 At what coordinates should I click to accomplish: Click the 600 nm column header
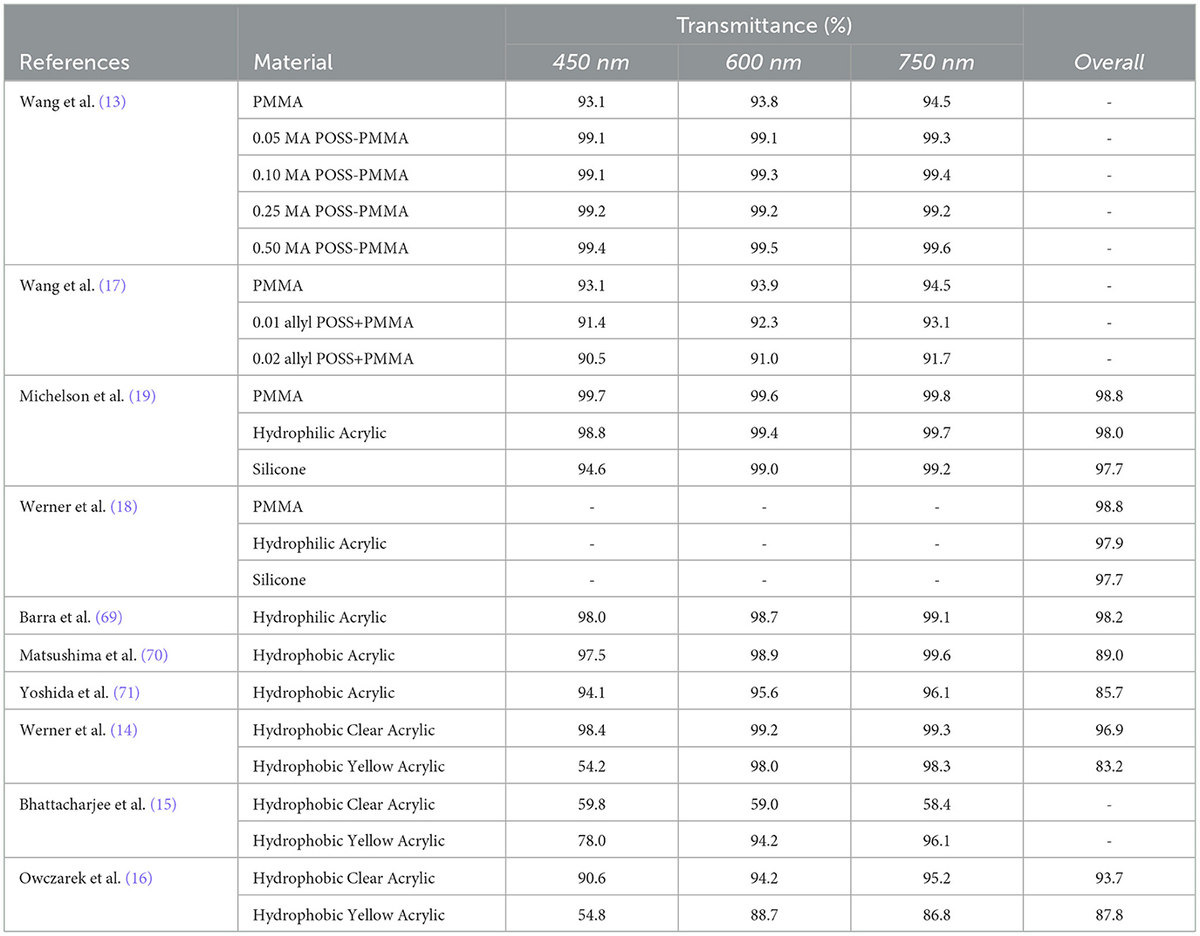[x=763, y=62]
